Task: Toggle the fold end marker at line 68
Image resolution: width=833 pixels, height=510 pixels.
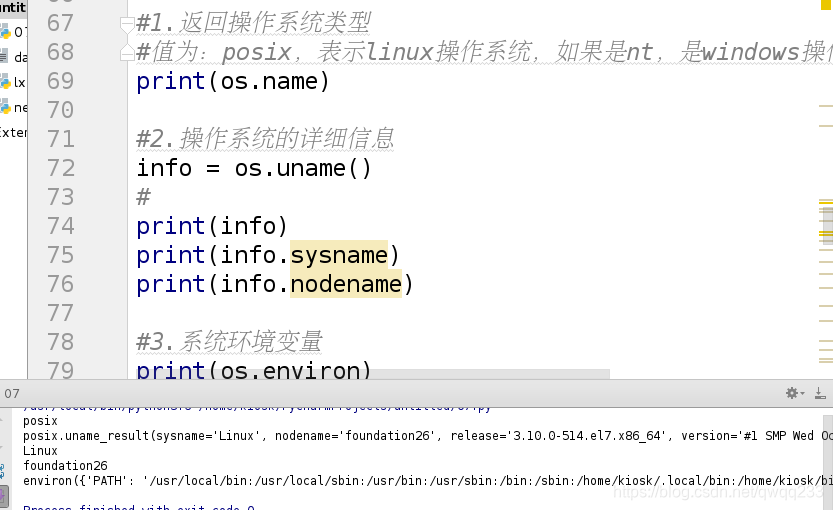Action: [x=126, y=52]
